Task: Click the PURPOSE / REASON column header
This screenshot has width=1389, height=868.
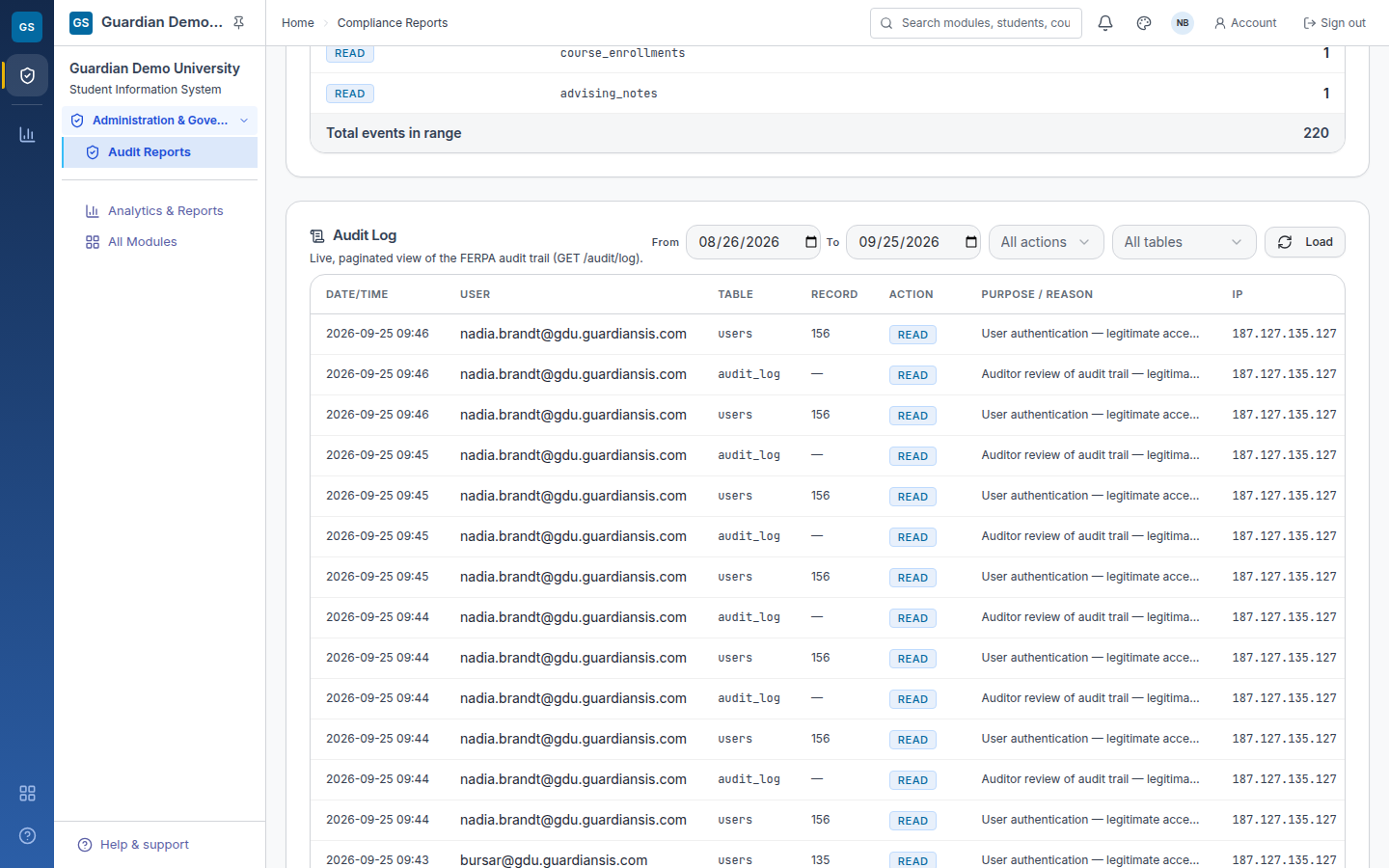Action: click(1037, 294)
